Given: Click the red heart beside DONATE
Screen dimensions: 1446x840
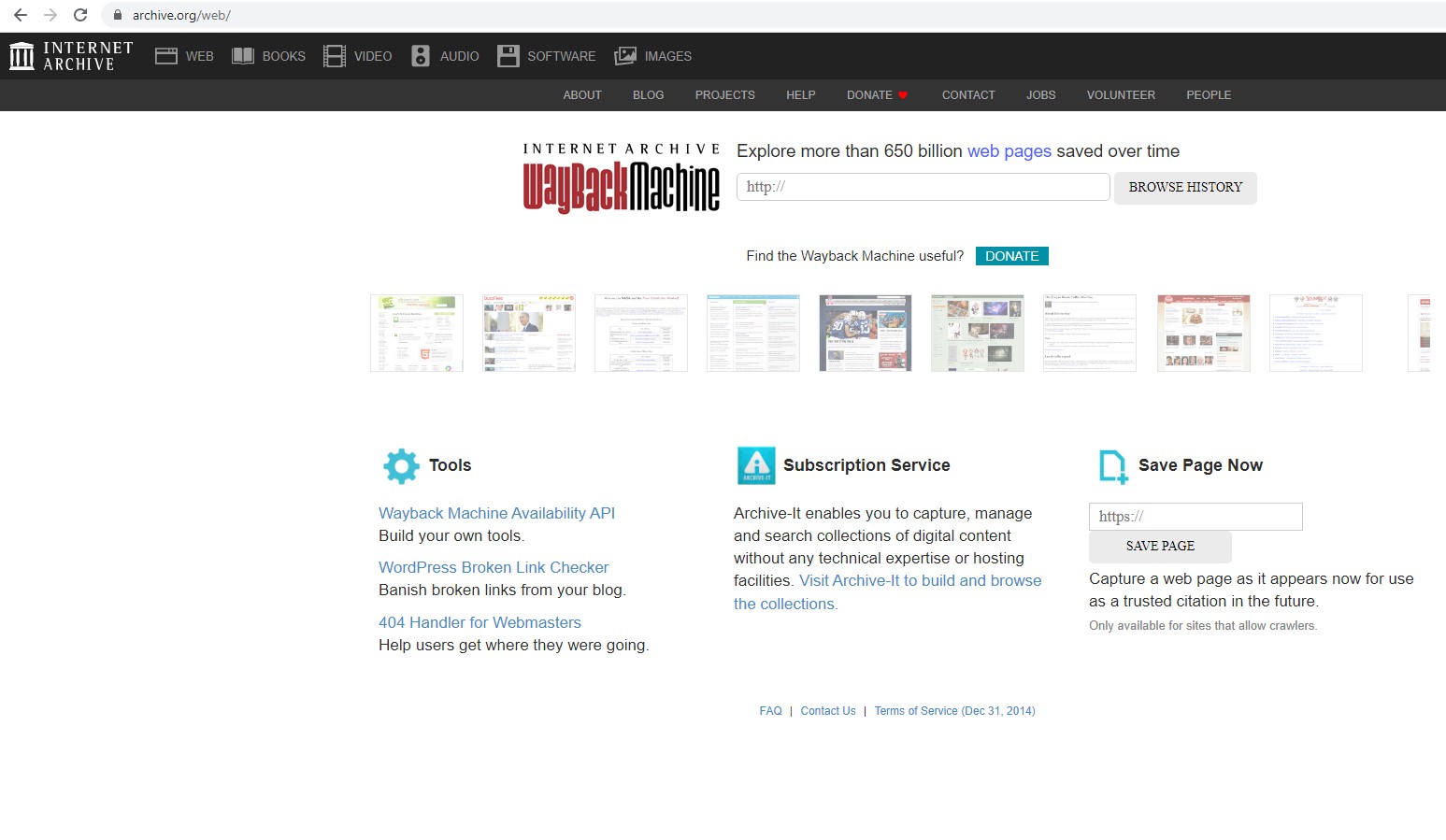Looking at the screenshot, I should click(x=903, y=95).
